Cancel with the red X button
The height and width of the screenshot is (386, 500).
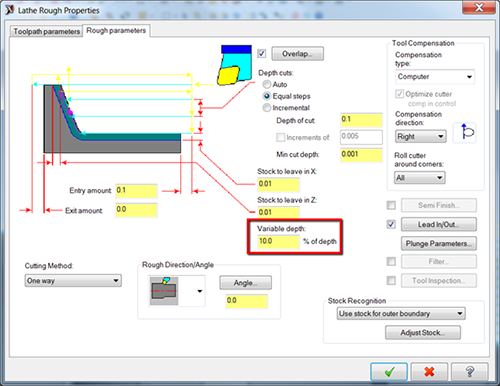429,371
